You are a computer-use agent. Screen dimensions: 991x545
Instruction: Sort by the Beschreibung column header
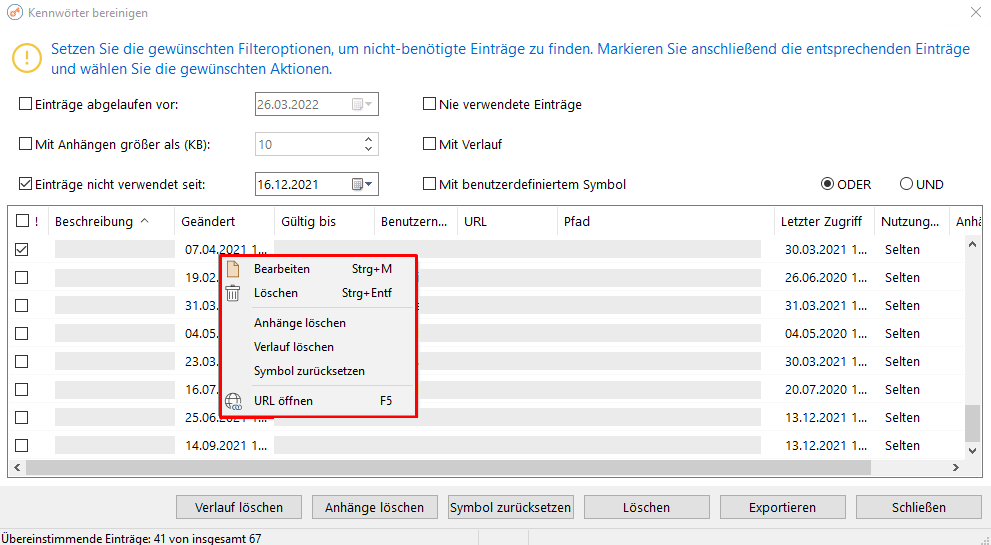pyautogui.click(x=111, y=221)
